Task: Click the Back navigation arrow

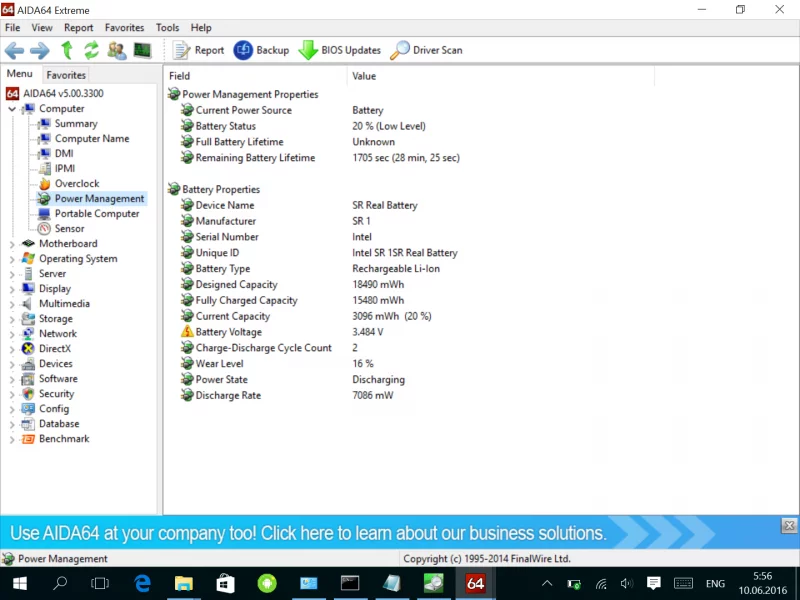Action: (x=14, y=50)
